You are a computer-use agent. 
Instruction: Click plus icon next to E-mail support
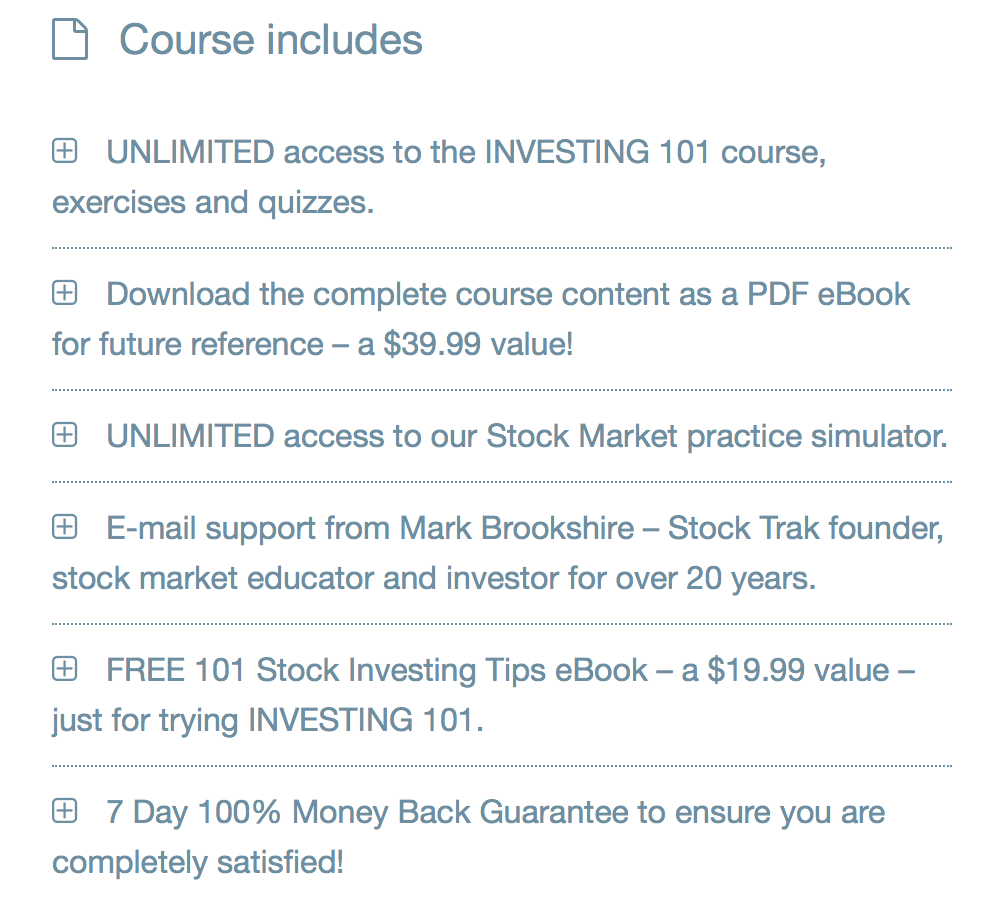pyautogui.click(x=64, y=527)
